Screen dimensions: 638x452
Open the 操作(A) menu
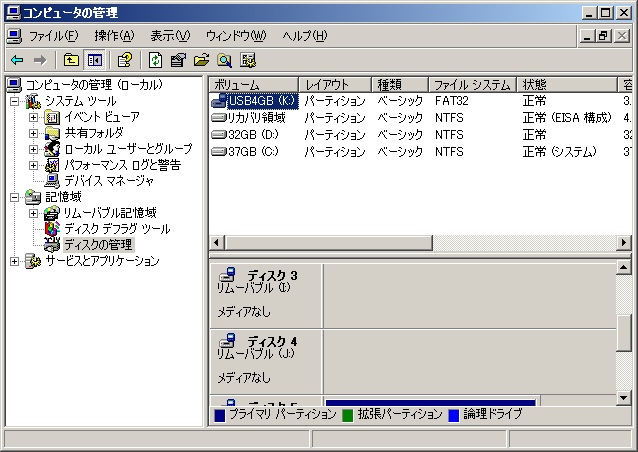tap(114, 36)
